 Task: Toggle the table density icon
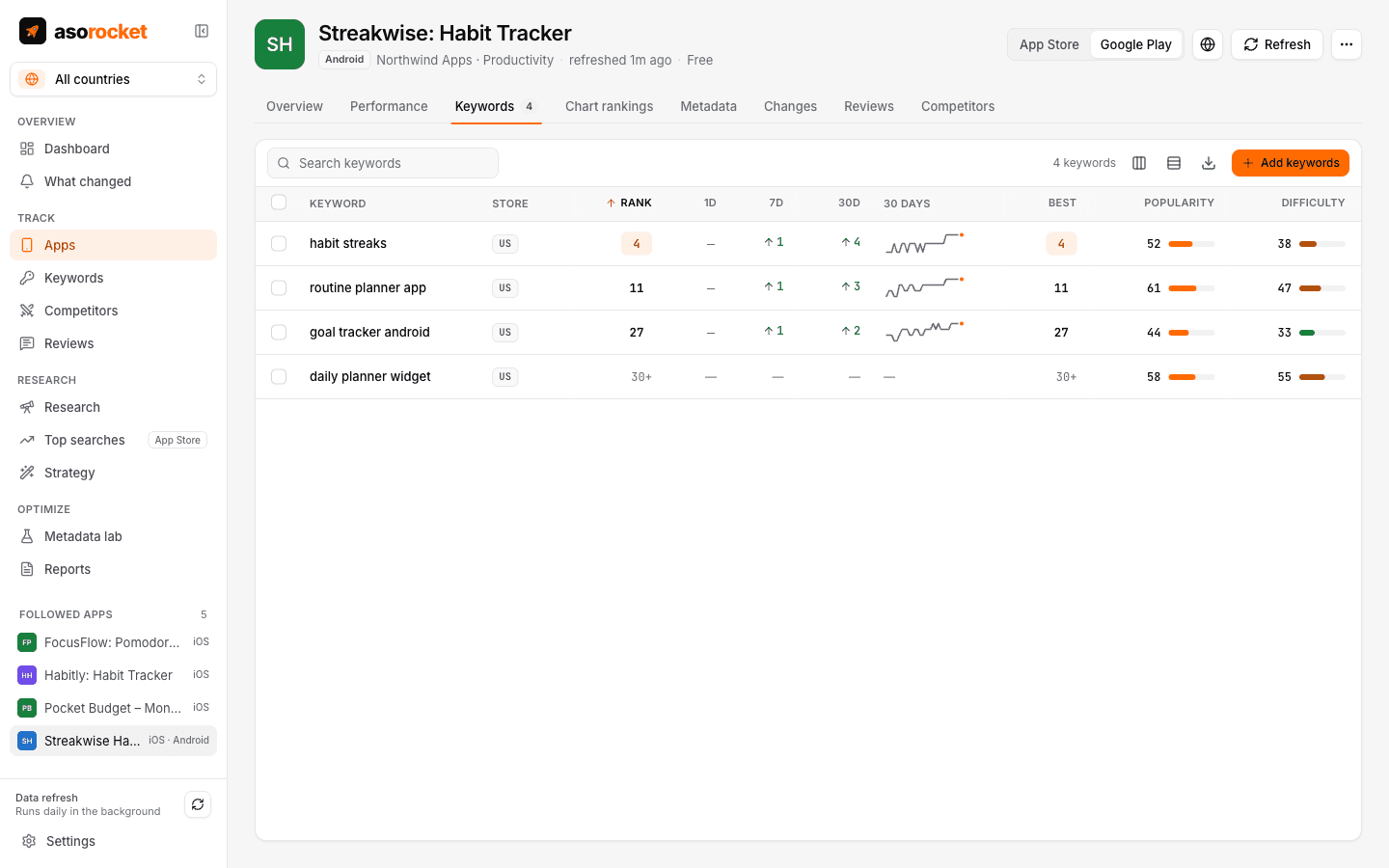1174,163
